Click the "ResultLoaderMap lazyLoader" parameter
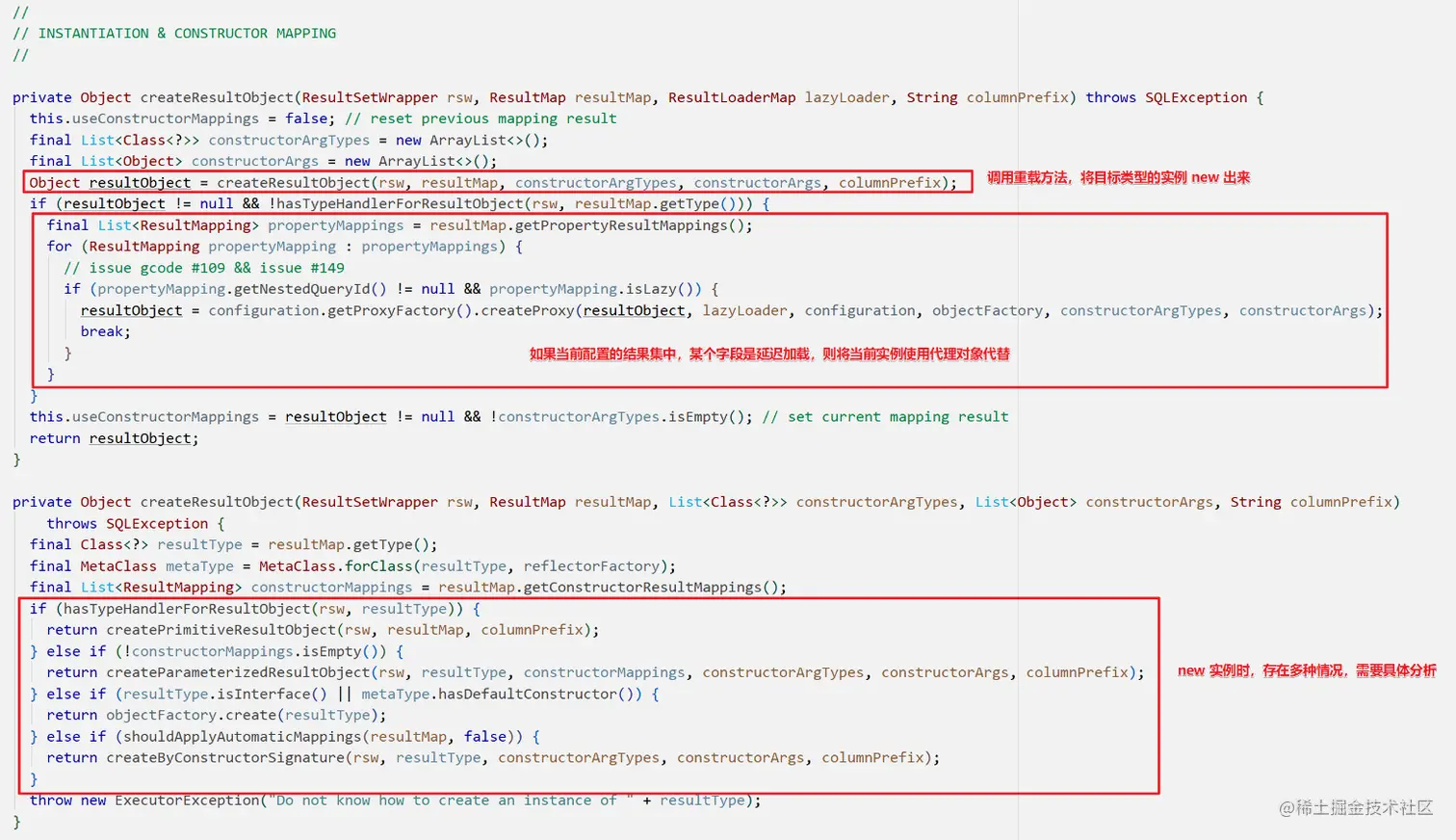Image resolution: width=1456 pixels, height=840 pixels. [779, 97]
